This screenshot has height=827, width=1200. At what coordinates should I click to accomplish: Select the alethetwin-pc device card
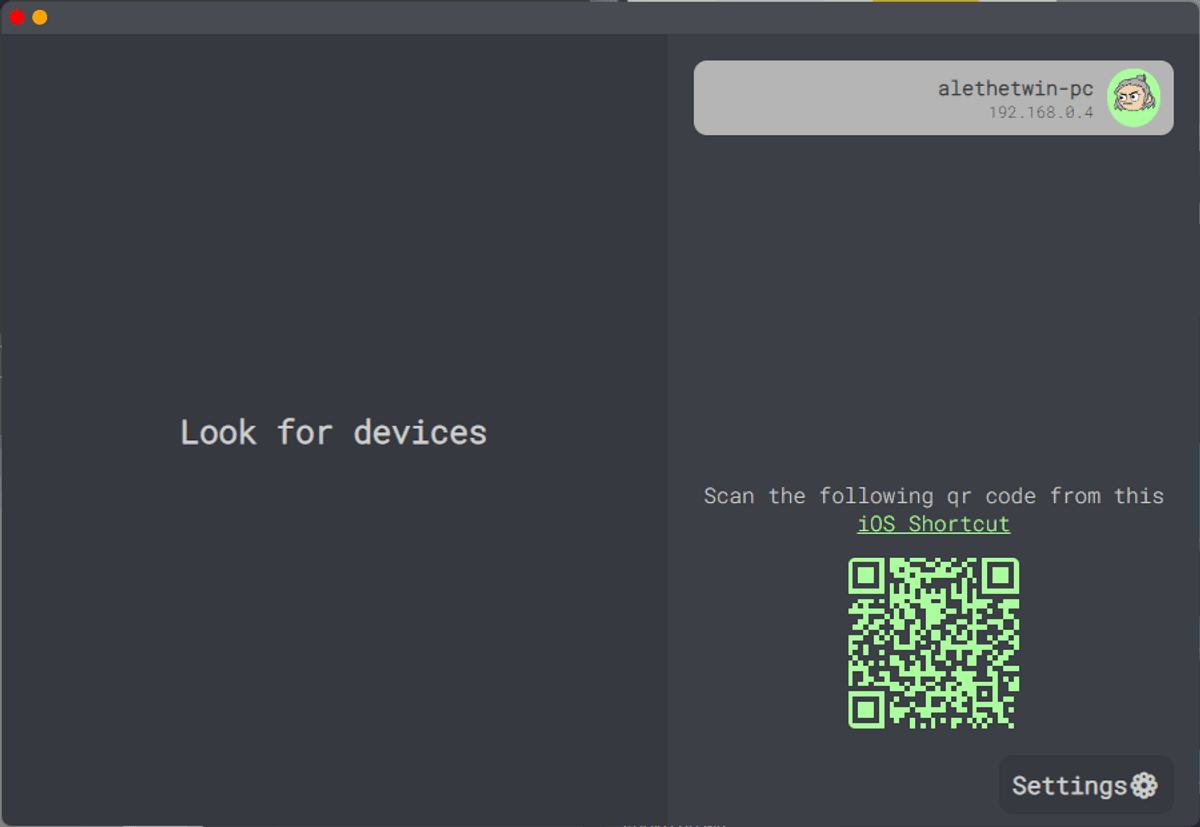point(933,98)
